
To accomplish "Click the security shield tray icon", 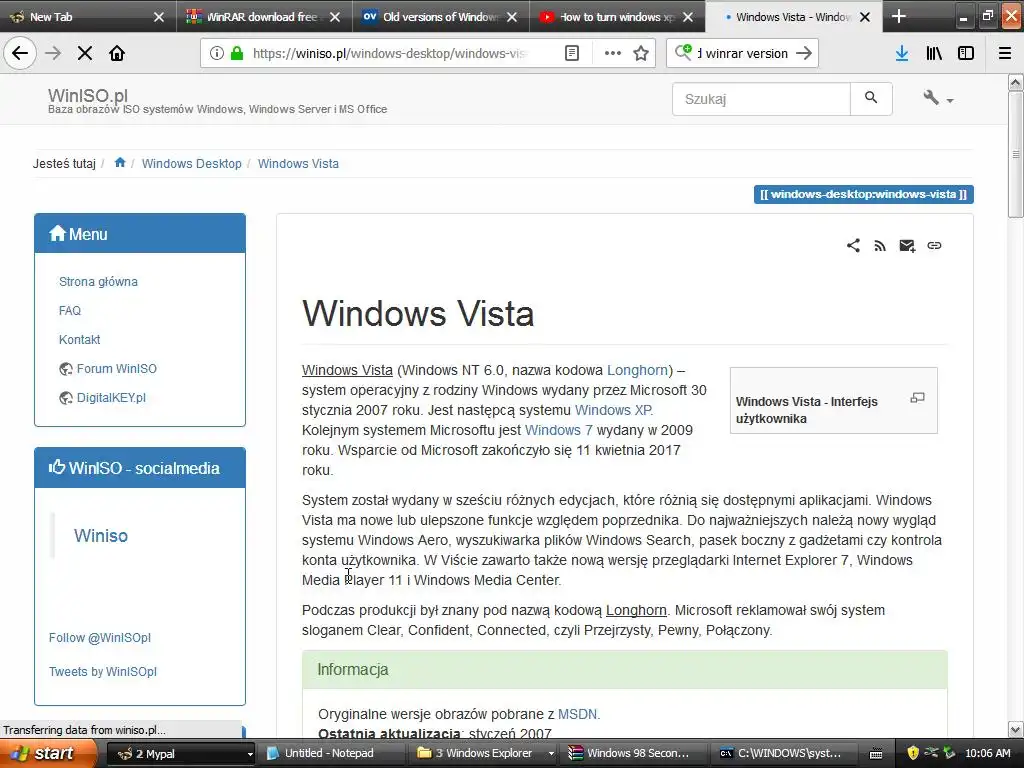I will tap(912, 753).
